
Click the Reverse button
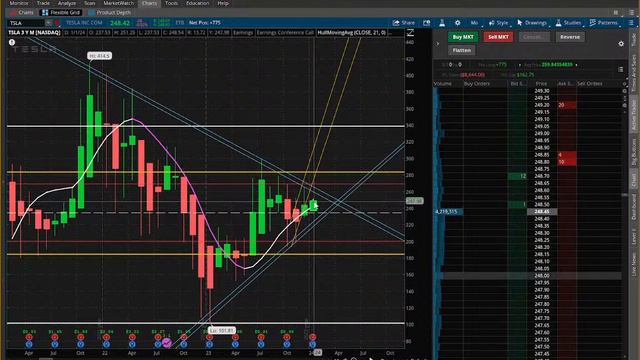click(x=570, y=37)
